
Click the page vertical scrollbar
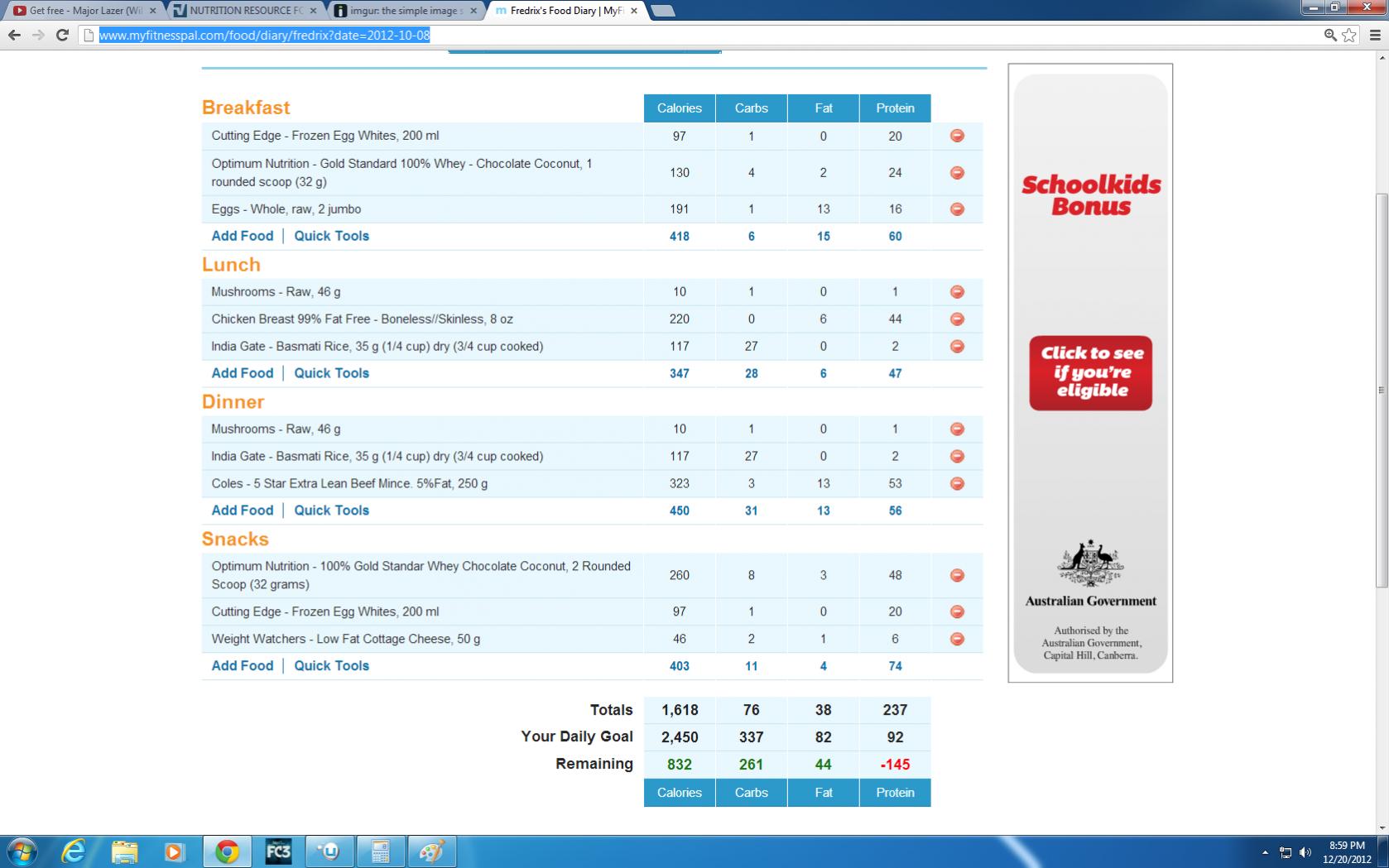pos(1381,389)
